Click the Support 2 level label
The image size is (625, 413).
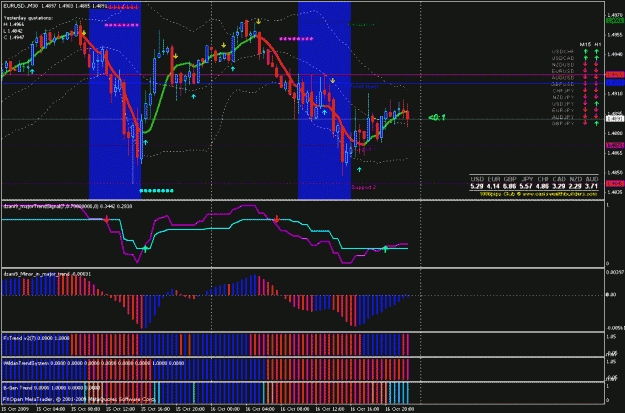point(364,187)
